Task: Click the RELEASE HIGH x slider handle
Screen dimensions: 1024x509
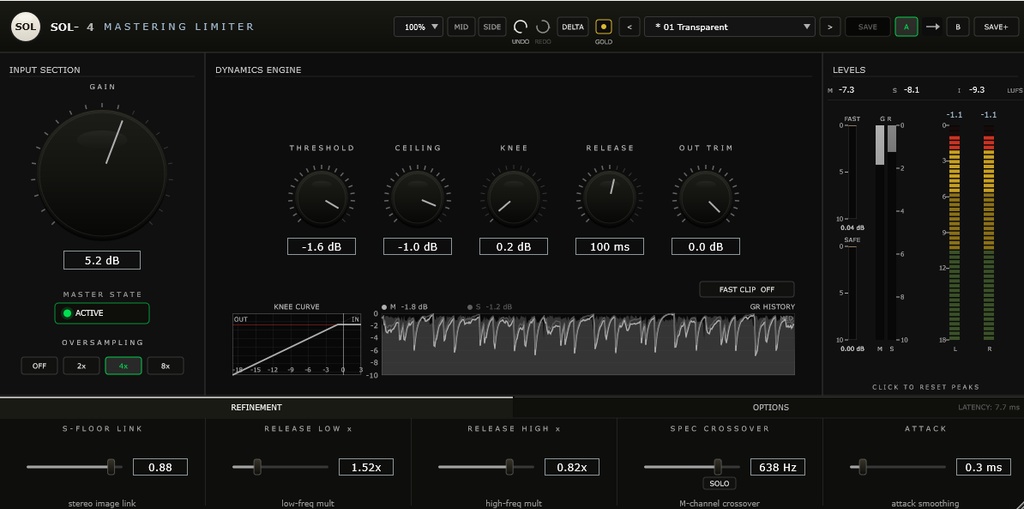Action: pyautogui.click(x=509, y=467)
